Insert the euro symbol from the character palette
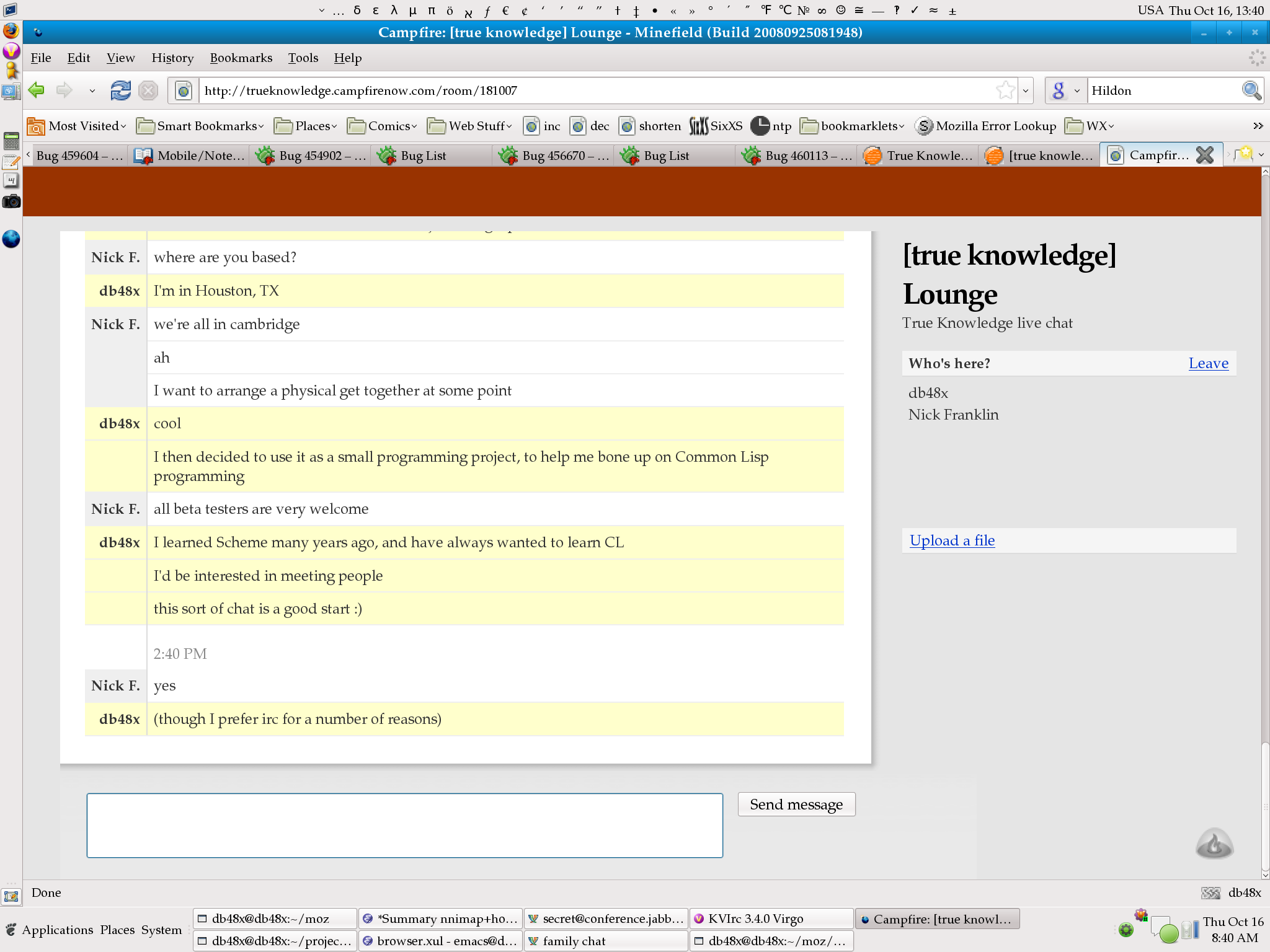 505,10
